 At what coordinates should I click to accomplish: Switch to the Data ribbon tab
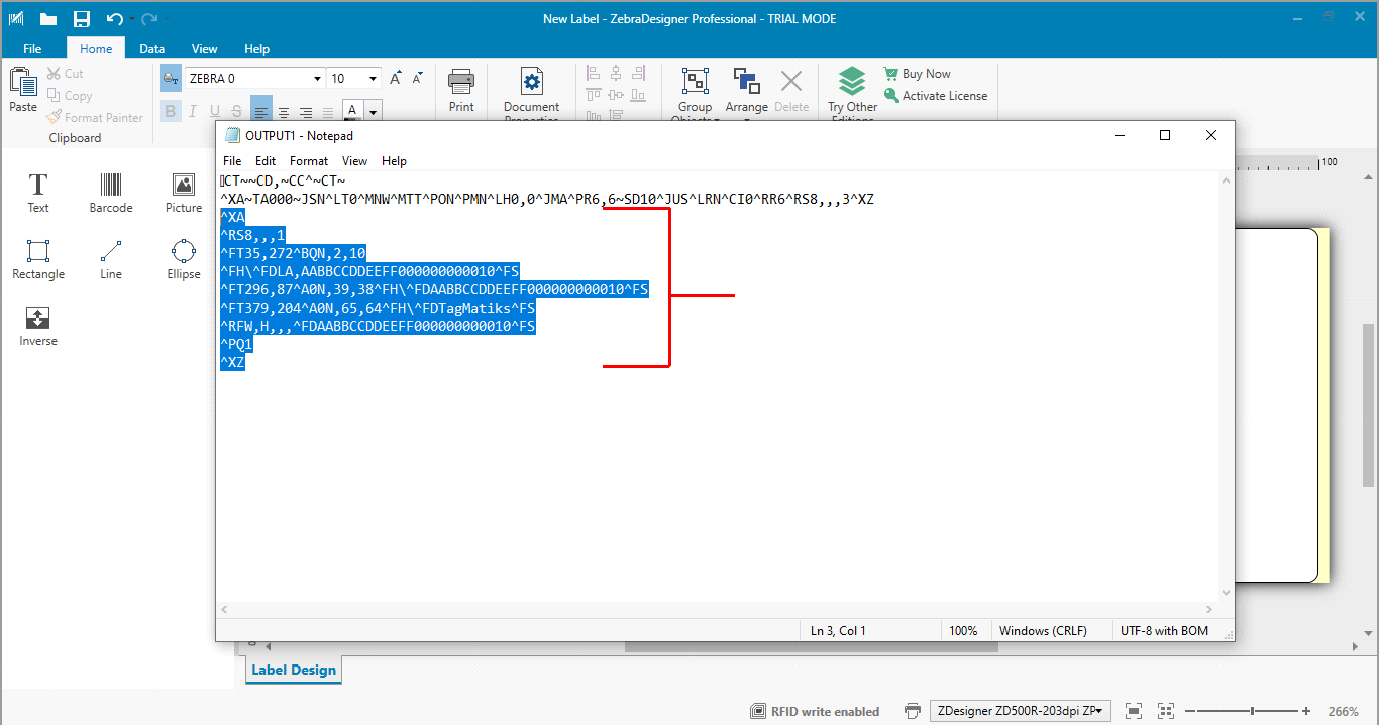[152, 48]
